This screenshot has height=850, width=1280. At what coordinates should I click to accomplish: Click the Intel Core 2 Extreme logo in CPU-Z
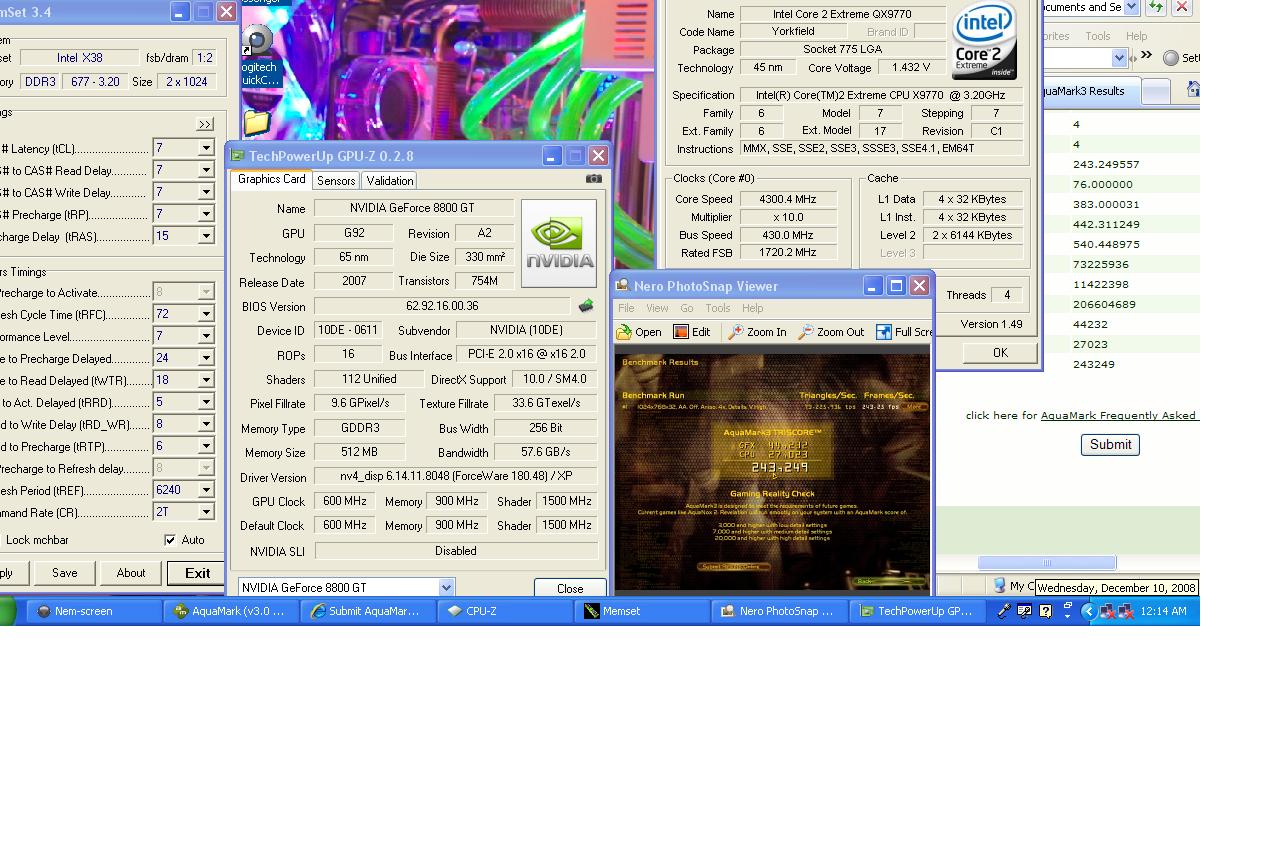pyautogui.click(x=984, y=41)
